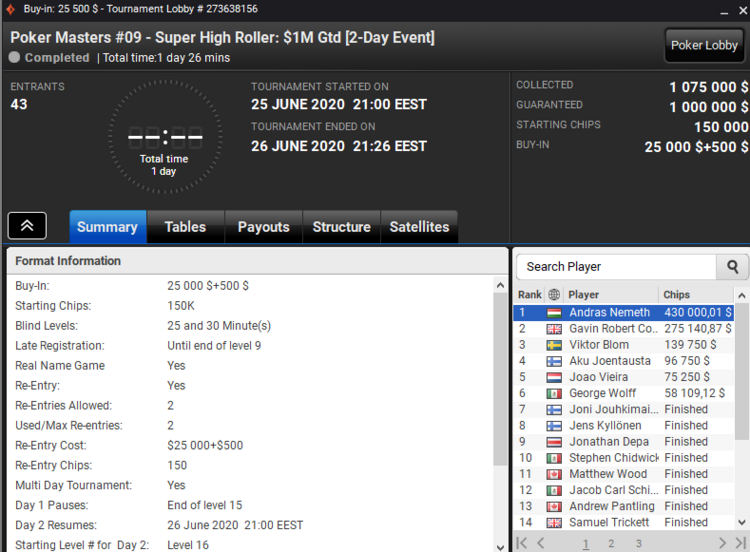Click inside the Search Player field
Screen dimensions: 750x552
[617, 267]
